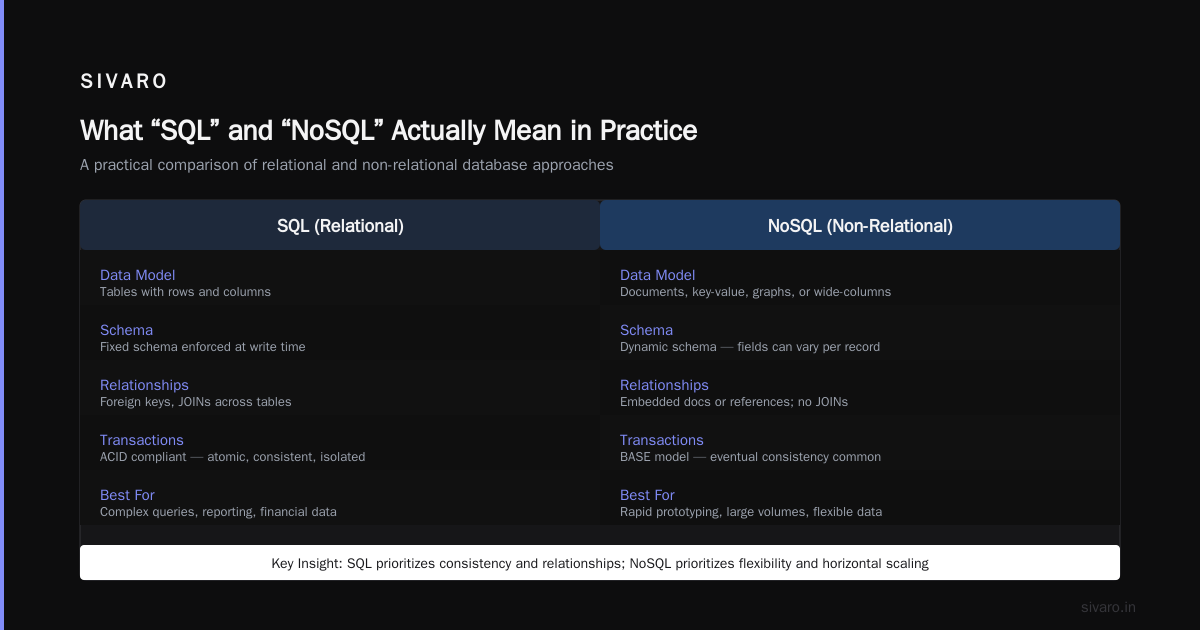Select the NoSQL (Non-Relational) column header
The image size is (1200, 630).
point(860,226)
